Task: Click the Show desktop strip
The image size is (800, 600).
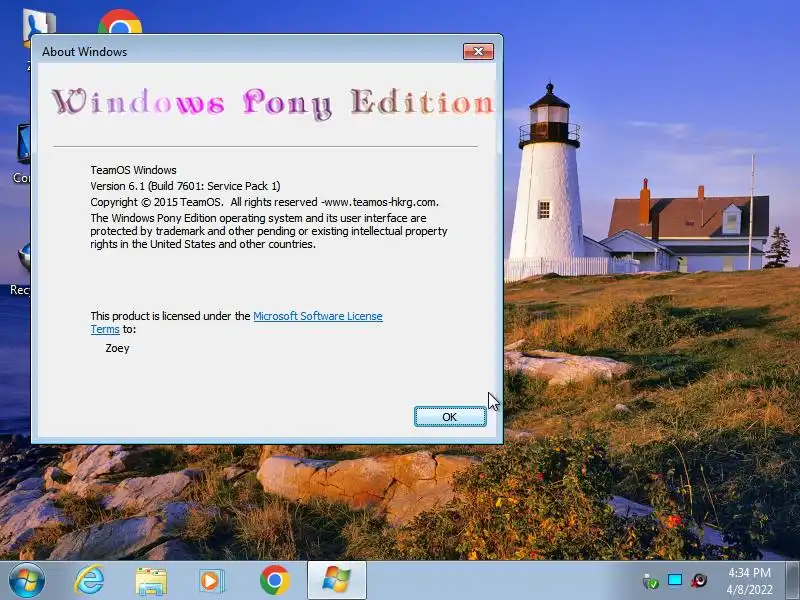Action: (793, 581)
